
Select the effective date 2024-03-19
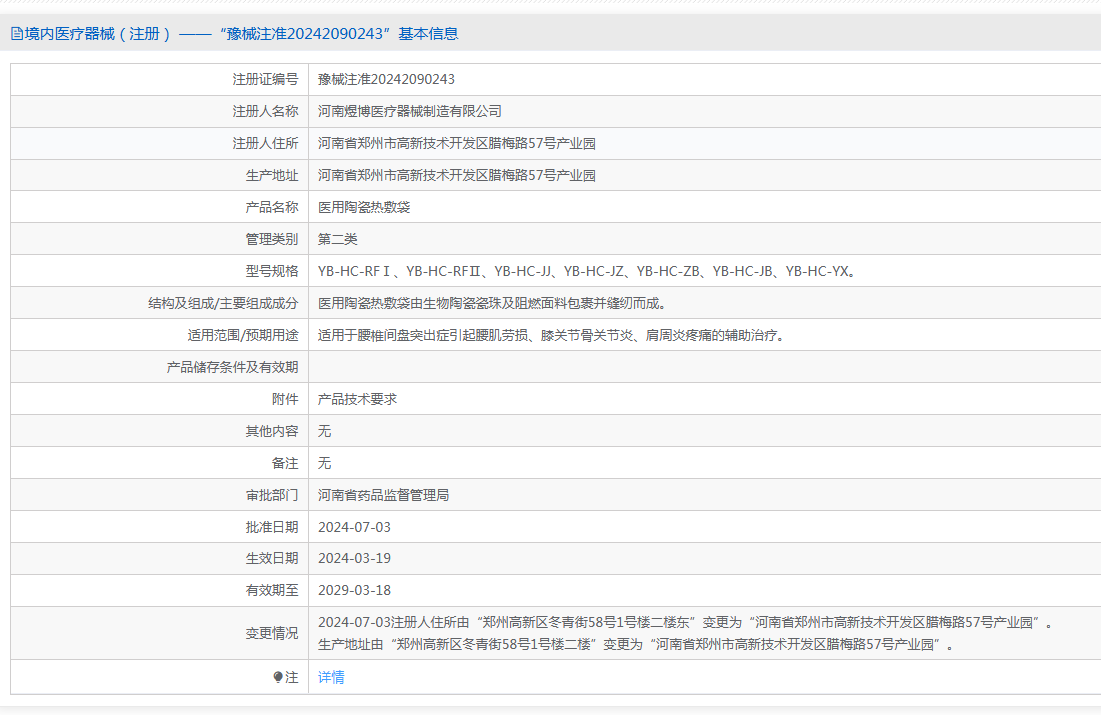point(355,558)
